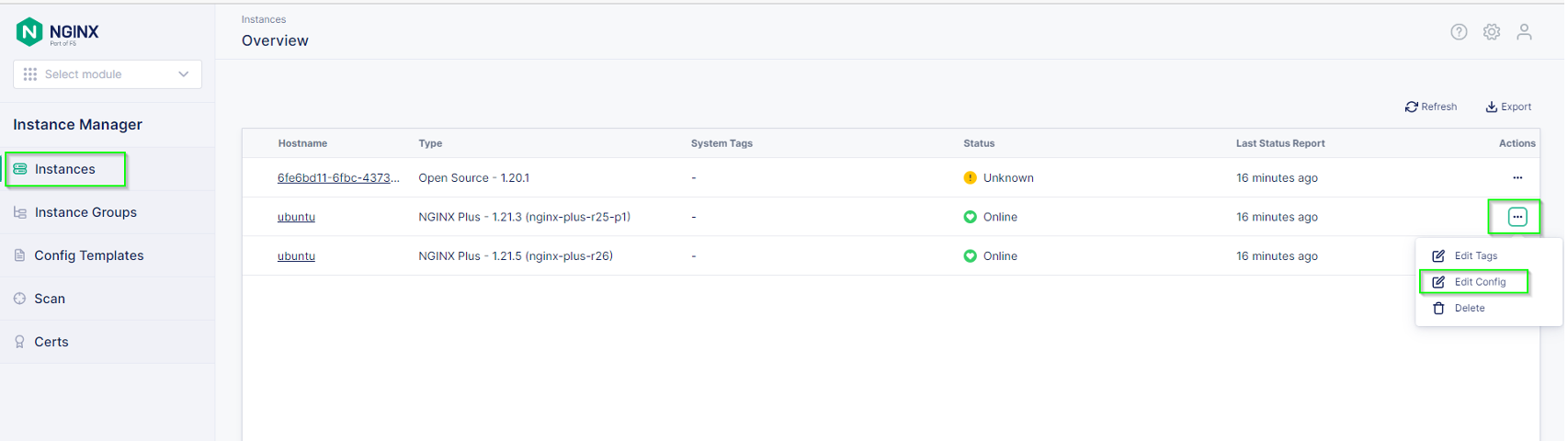Open the Select module dropdown
This screenshot has height=441, width=1568.
[x=108, y=74]
